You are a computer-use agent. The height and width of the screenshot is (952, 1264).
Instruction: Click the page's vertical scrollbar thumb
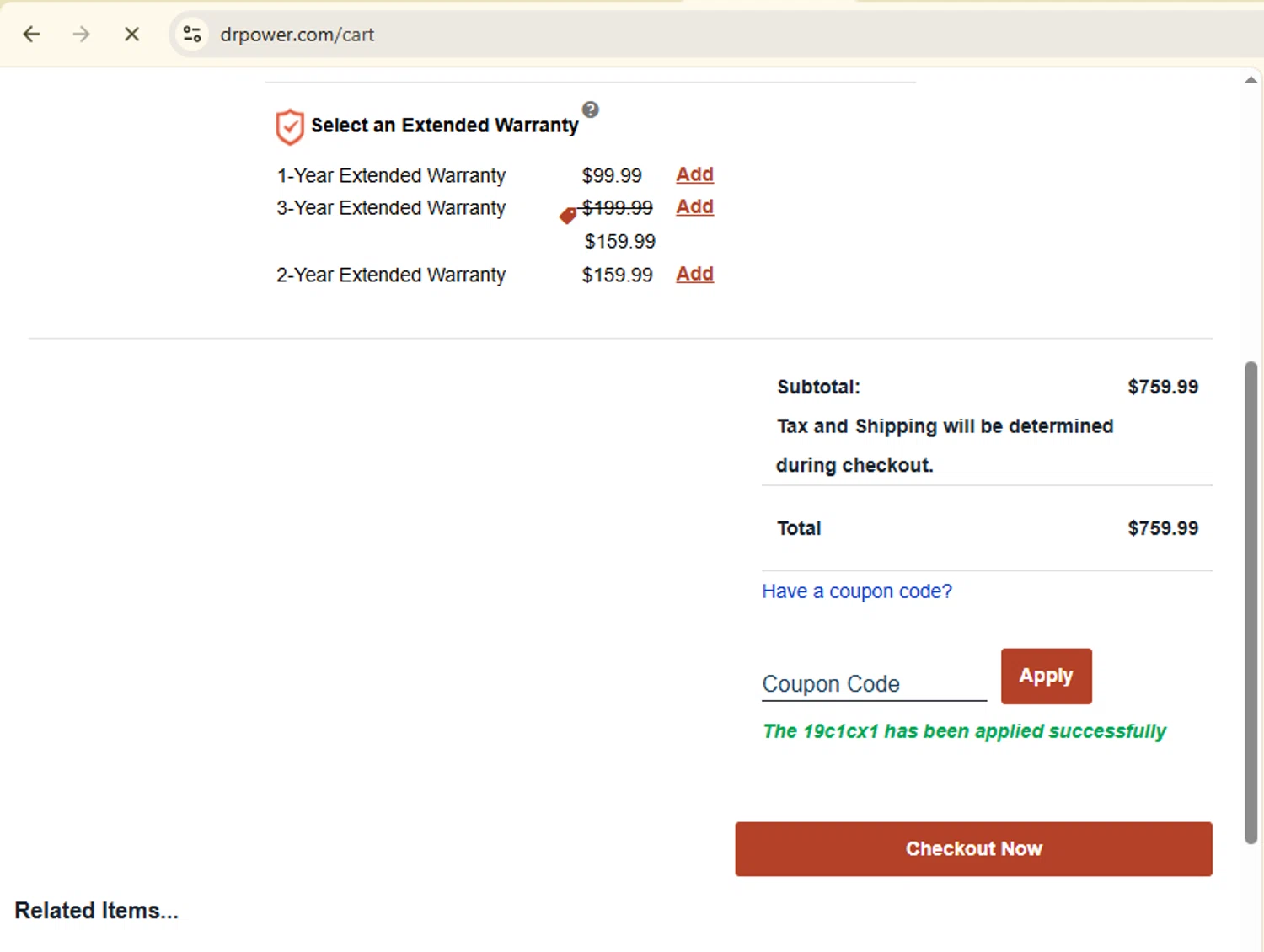(x=1251, y=602)
